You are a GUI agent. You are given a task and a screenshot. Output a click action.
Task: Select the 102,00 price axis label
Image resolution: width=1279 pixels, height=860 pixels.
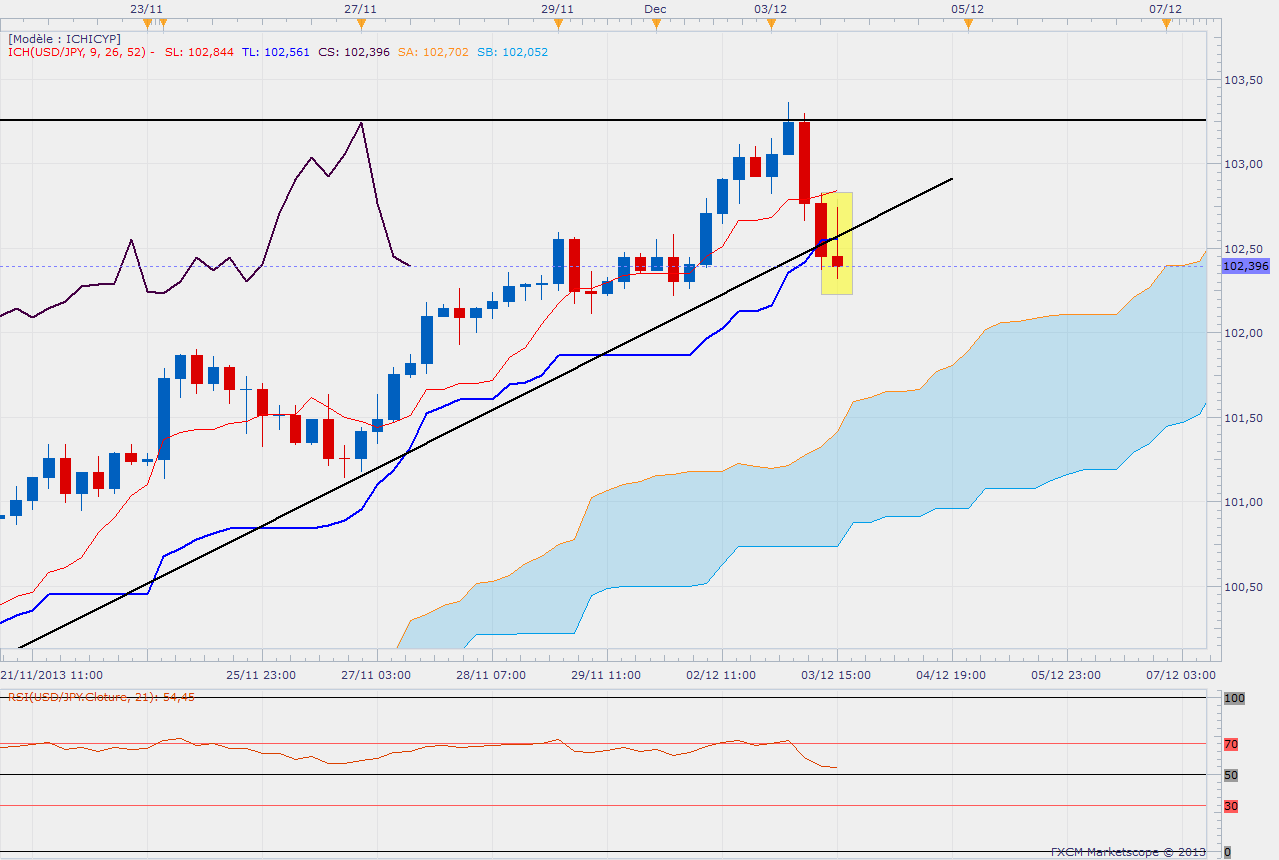point(1244,333)
